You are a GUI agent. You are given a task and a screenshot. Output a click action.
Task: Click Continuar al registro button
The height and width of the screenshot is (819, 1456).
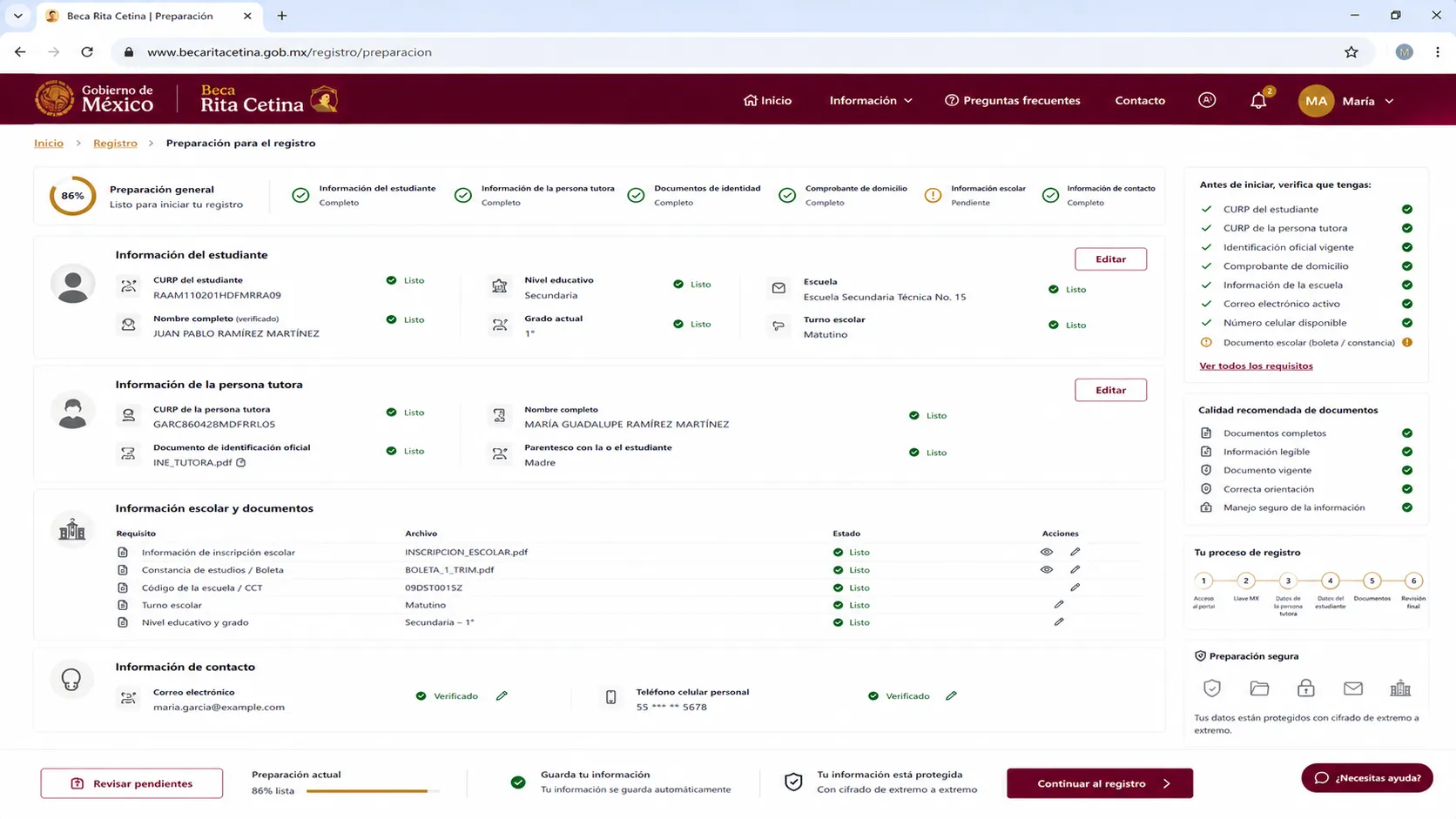[1100, 783]
